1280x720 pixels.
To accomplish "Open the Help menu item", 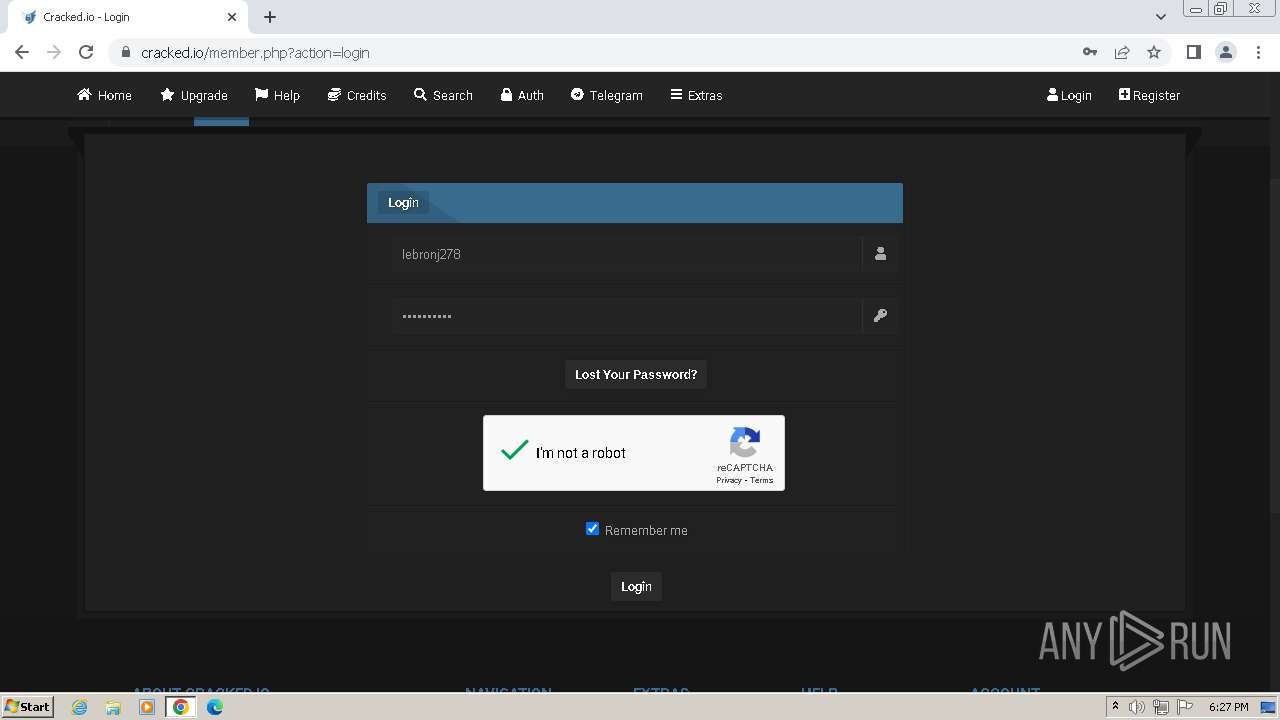I will tap(277, 95).
